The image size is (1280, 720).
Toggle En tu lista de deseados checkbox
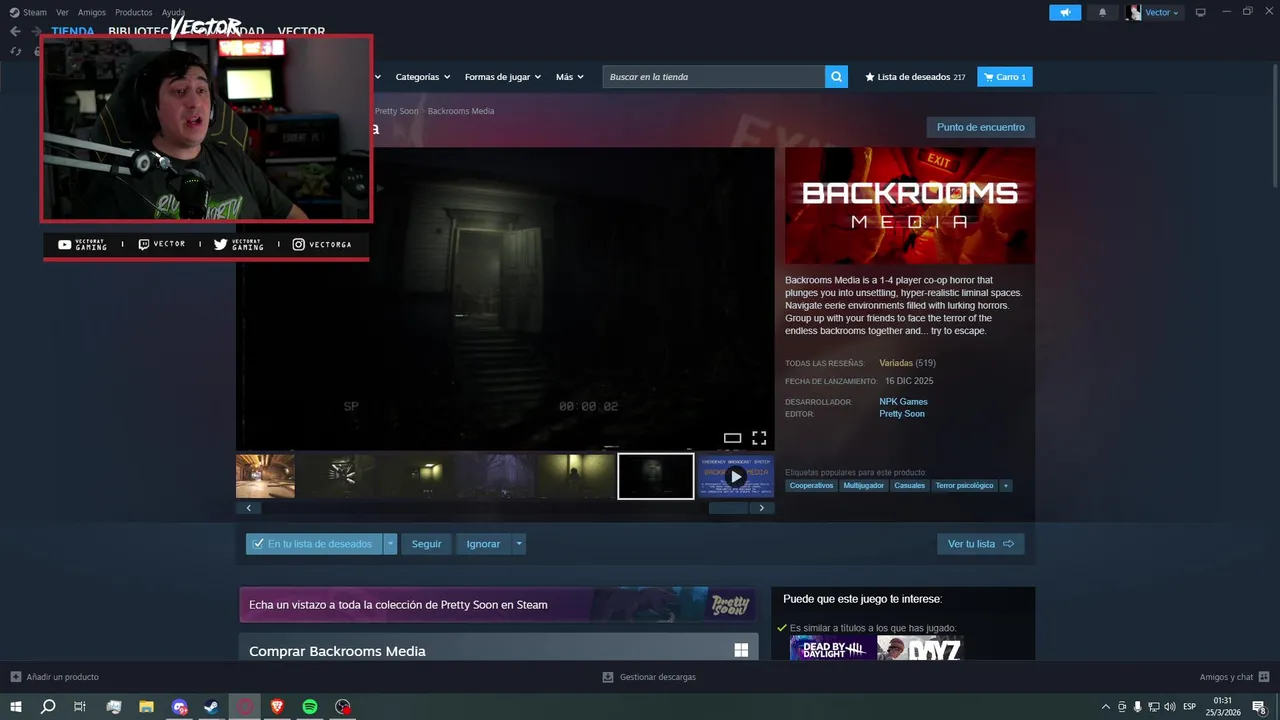click(x=313, y=544)
